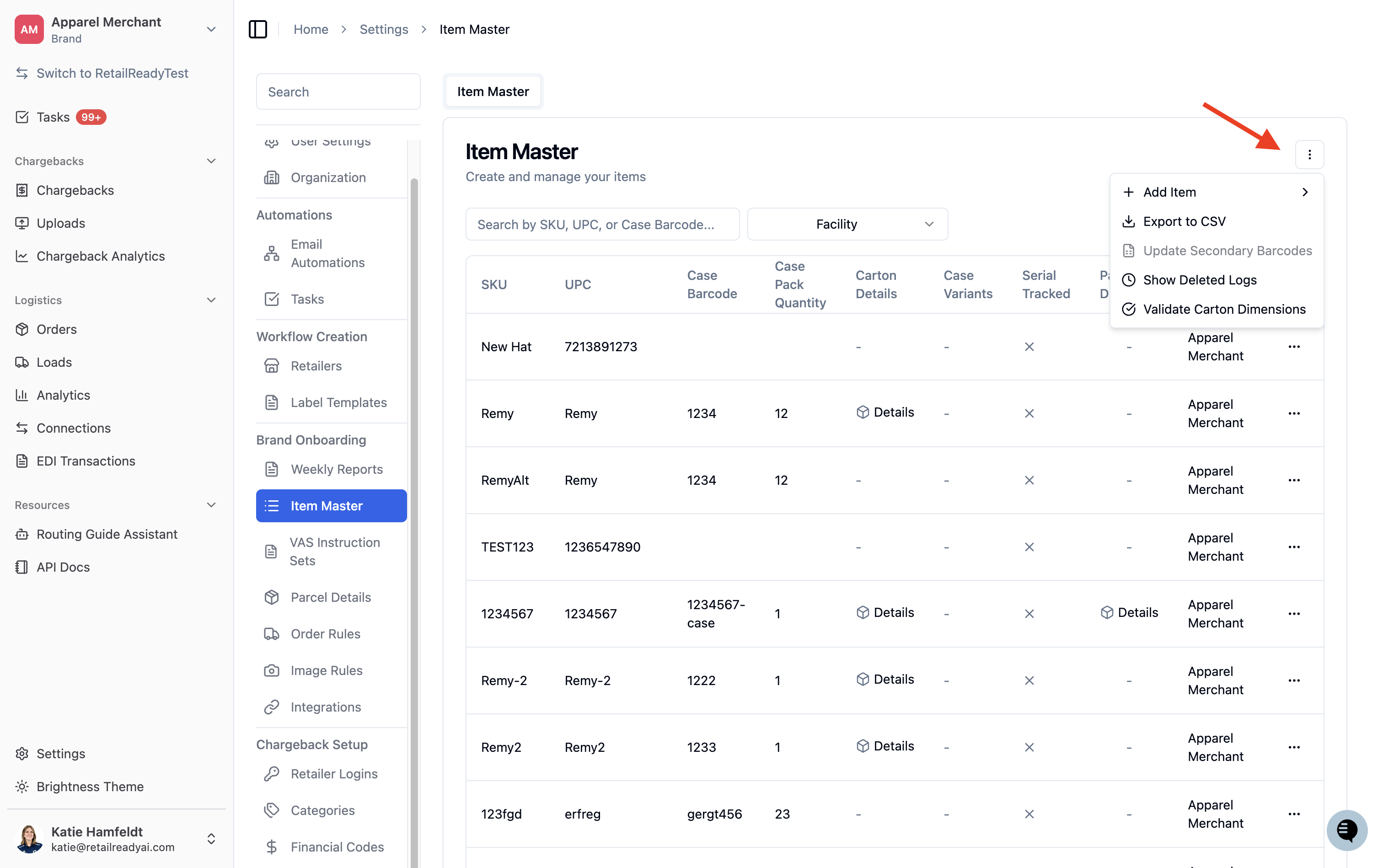Switch to RetailReadyTest
Image resolution: width=1383 pixels, height=868 pixels.
click(x=112, y=74)
